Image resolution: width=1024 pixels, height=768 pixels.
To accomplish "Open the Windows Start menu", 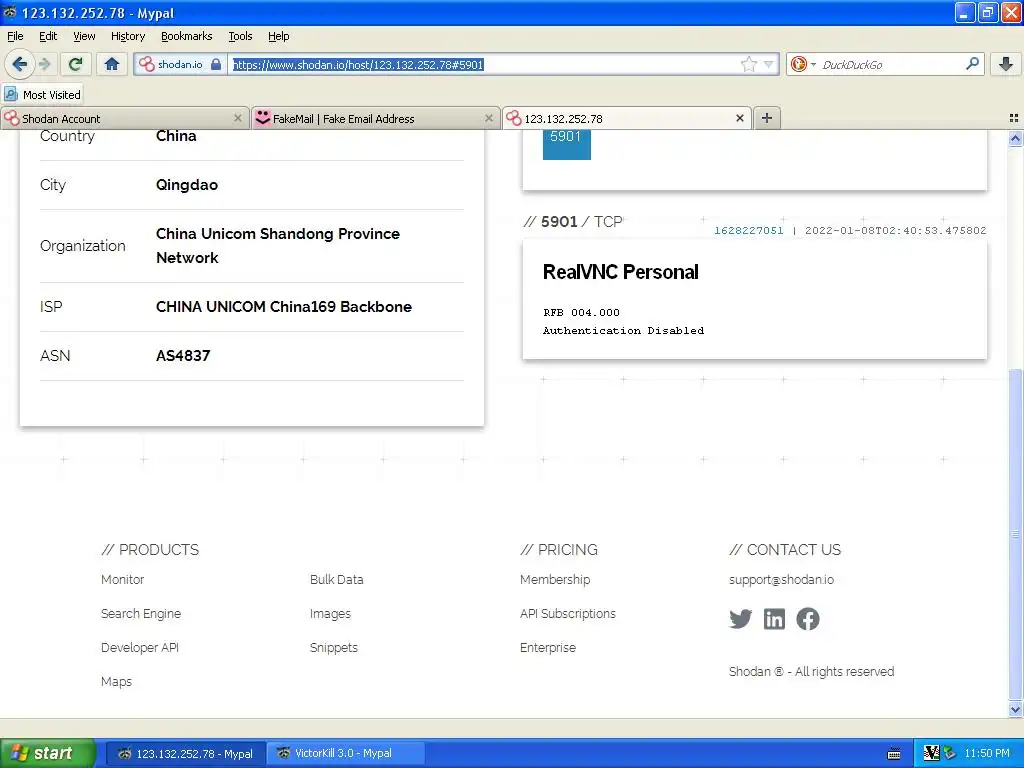I will tap(47, 753).
